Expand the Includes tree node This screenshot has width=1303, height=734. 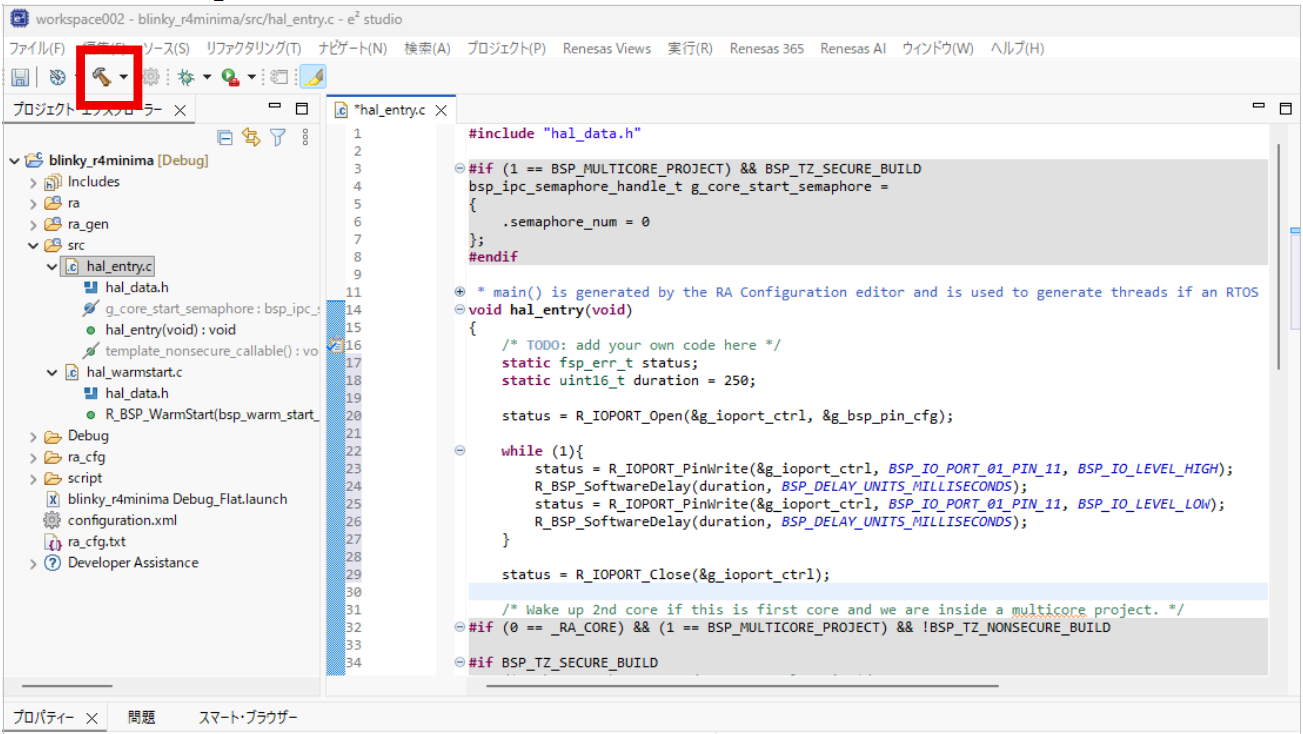33,182
